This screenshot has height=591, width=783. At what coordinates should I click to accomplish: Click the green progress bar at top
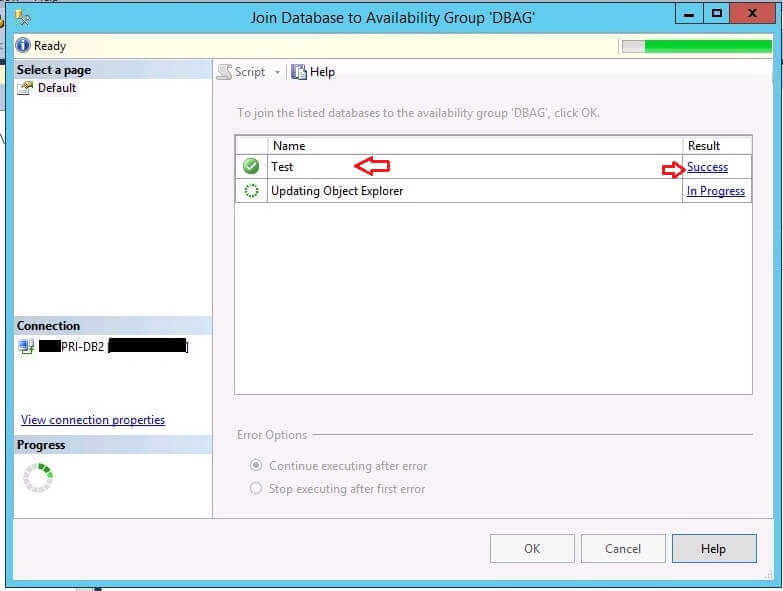697,46
